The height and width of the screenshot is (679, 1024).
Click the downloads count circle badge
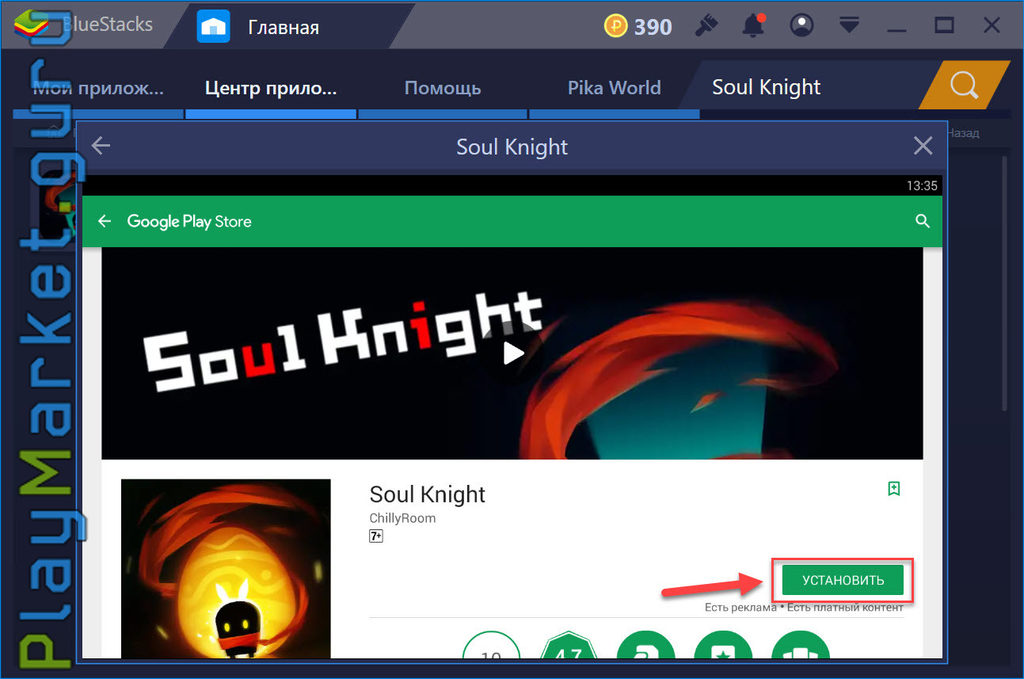tap(491, 645)
